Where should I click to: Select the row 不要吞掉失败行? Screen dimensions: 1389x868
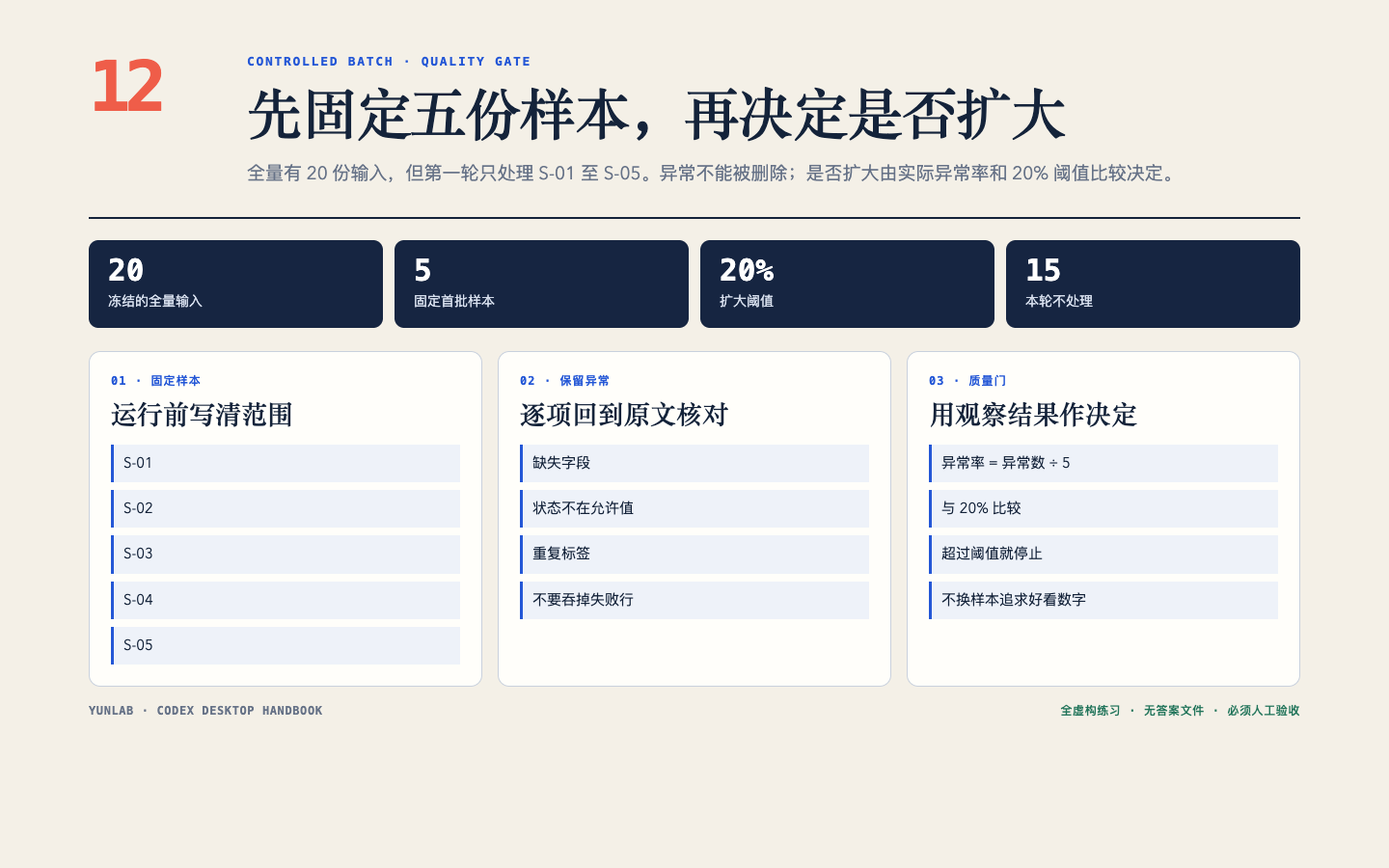pyautogui.click(x=694, y=600)
